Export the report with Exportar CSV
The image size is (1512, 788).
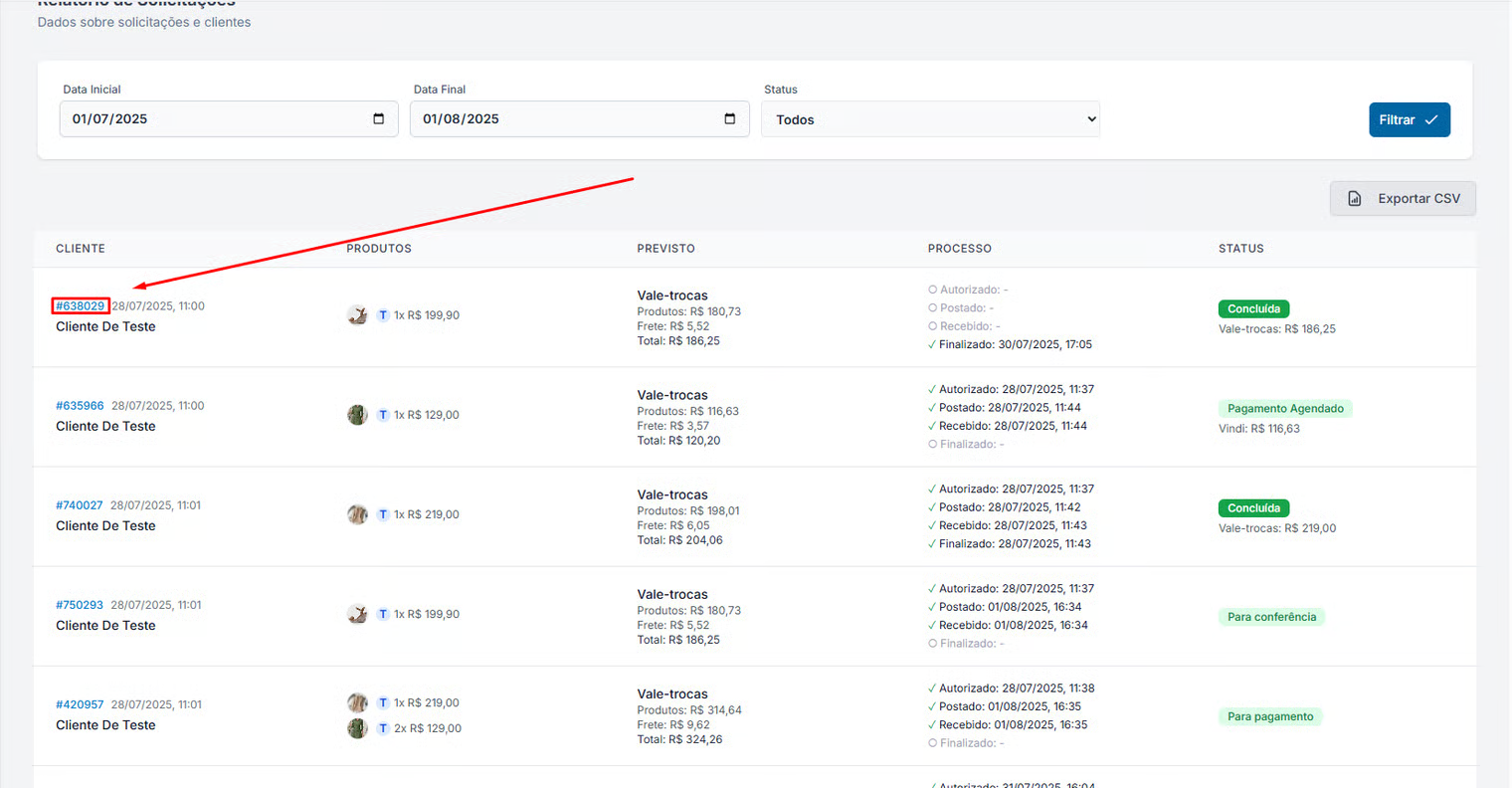tap(1403, 199)
